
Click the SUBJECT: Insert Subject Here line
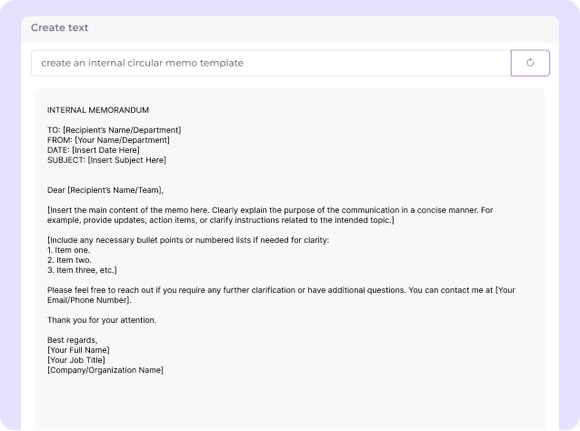pyautogui.click(x=107, y=160)
